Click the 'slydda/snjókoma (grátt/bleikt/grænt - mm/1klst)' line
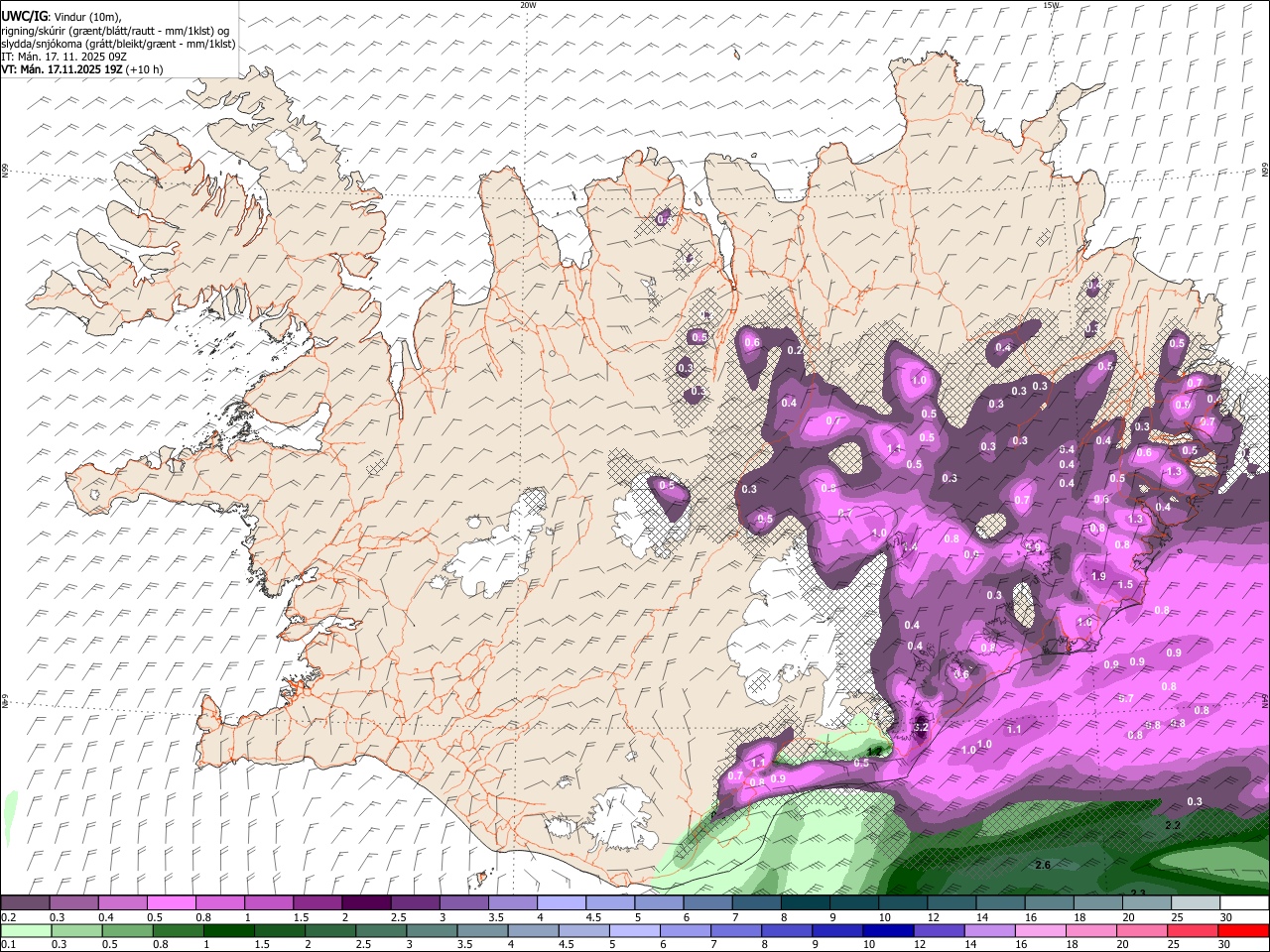1270x952 pixels. (118, 44)
